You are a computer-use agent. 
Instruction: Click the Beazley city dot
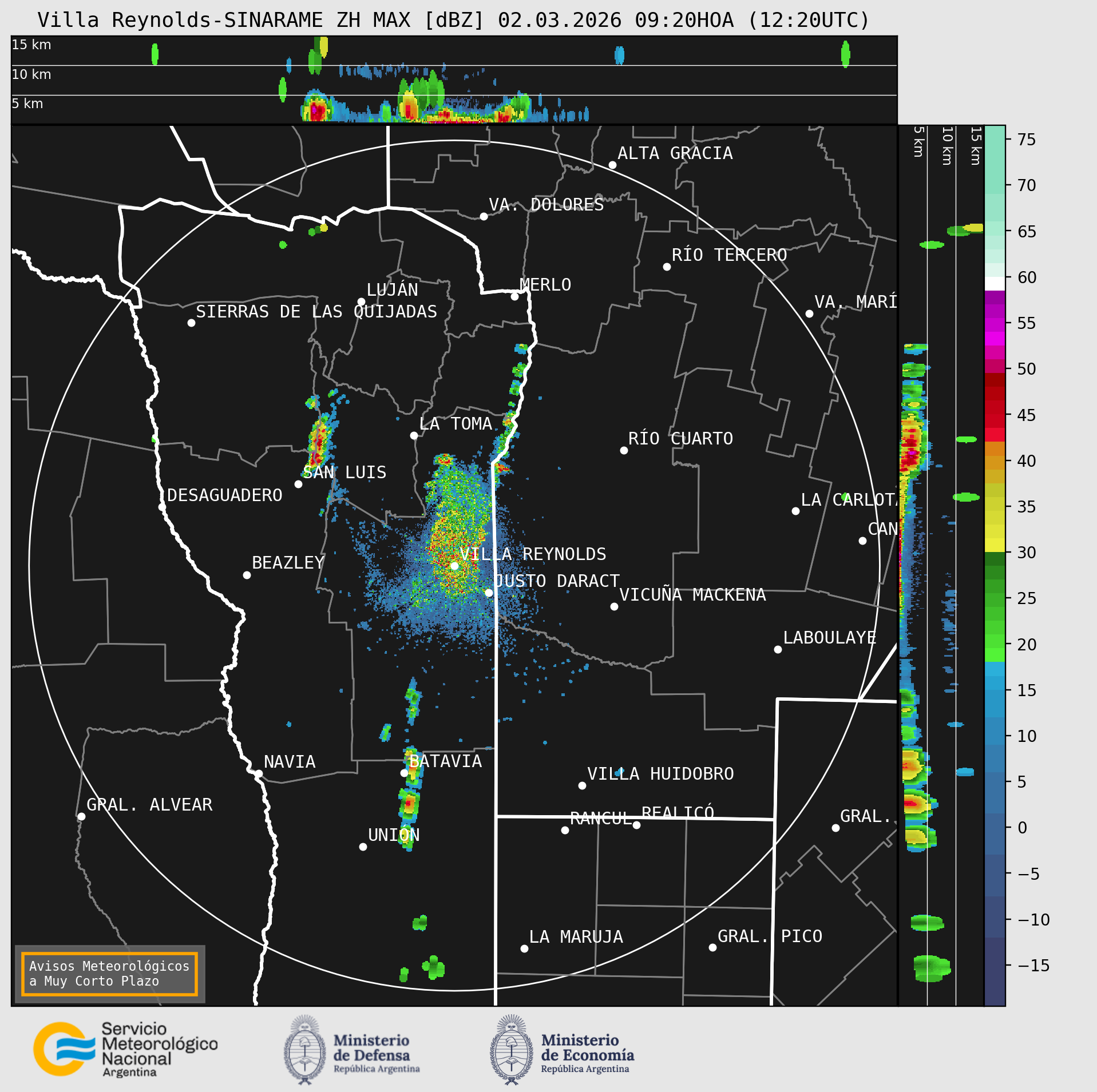(x=247, y=575)
